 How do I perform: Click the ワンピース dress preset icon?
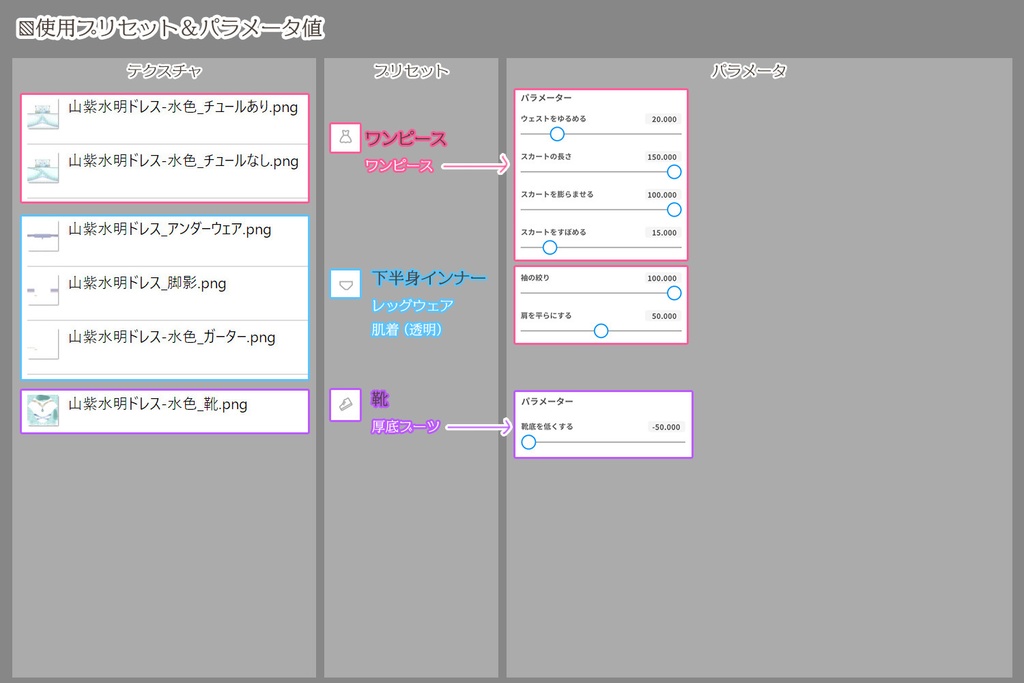click(x=345, y=138)
